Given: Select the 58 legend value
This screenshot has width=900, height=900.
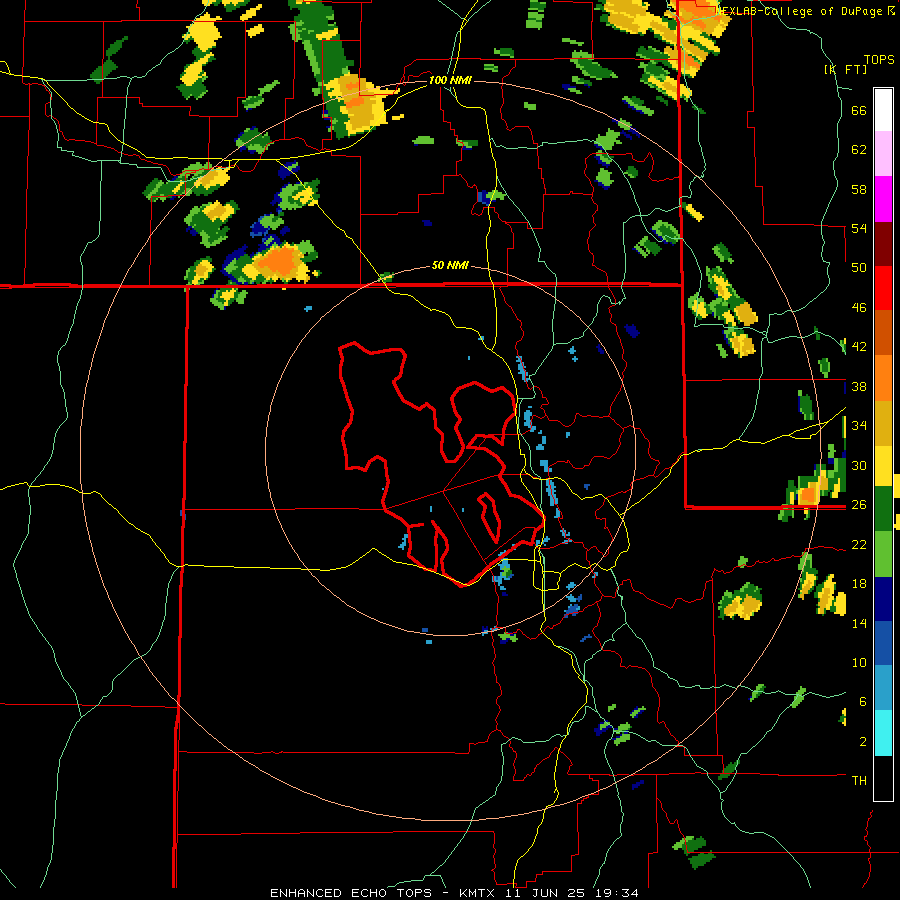Looking at the screenshot, I should (859, 189).
